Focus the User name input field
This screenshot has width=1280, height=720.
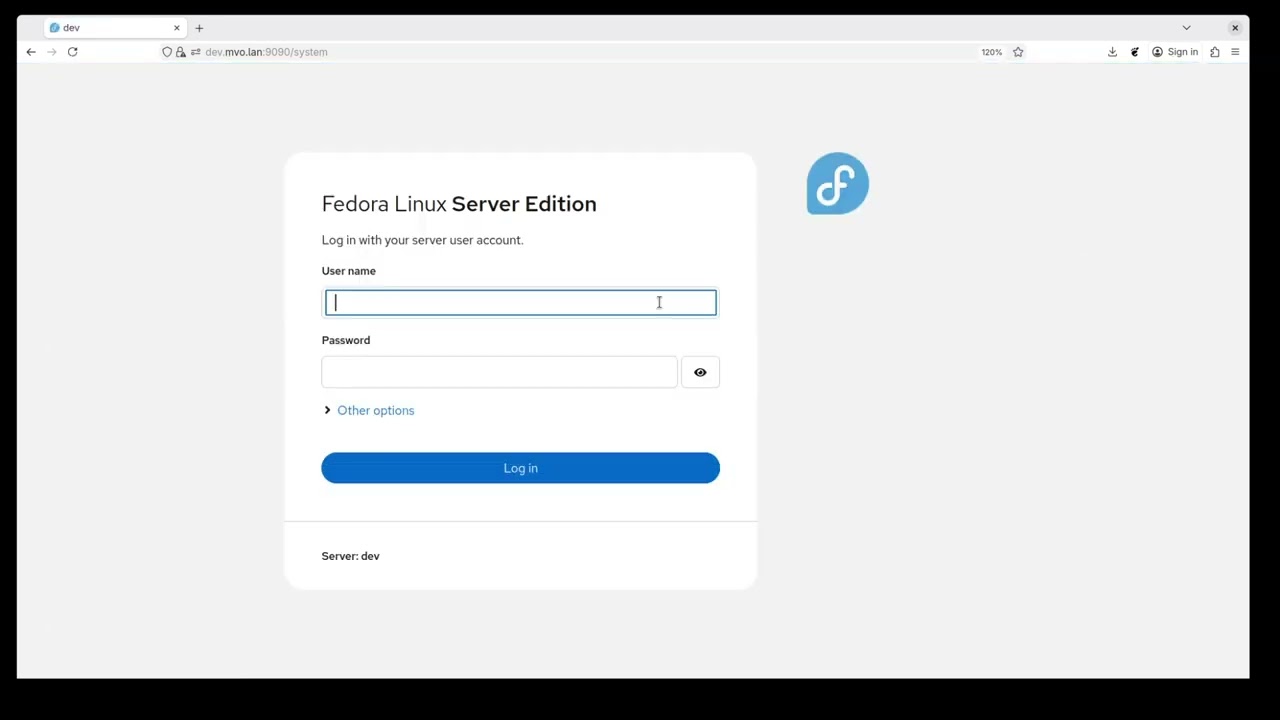click(x=521, y=303)
